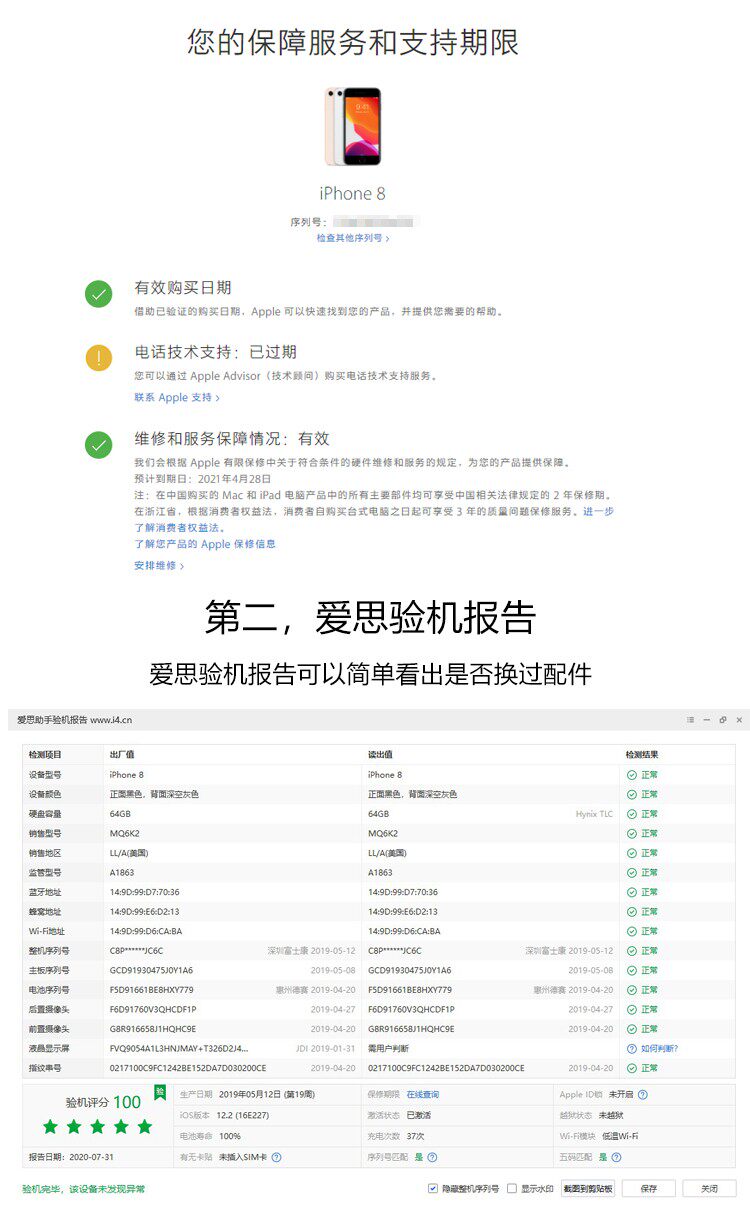The image size is (750, 1214).
Task: Click the 需用户判断 readout value
Action: [388, 1048]
